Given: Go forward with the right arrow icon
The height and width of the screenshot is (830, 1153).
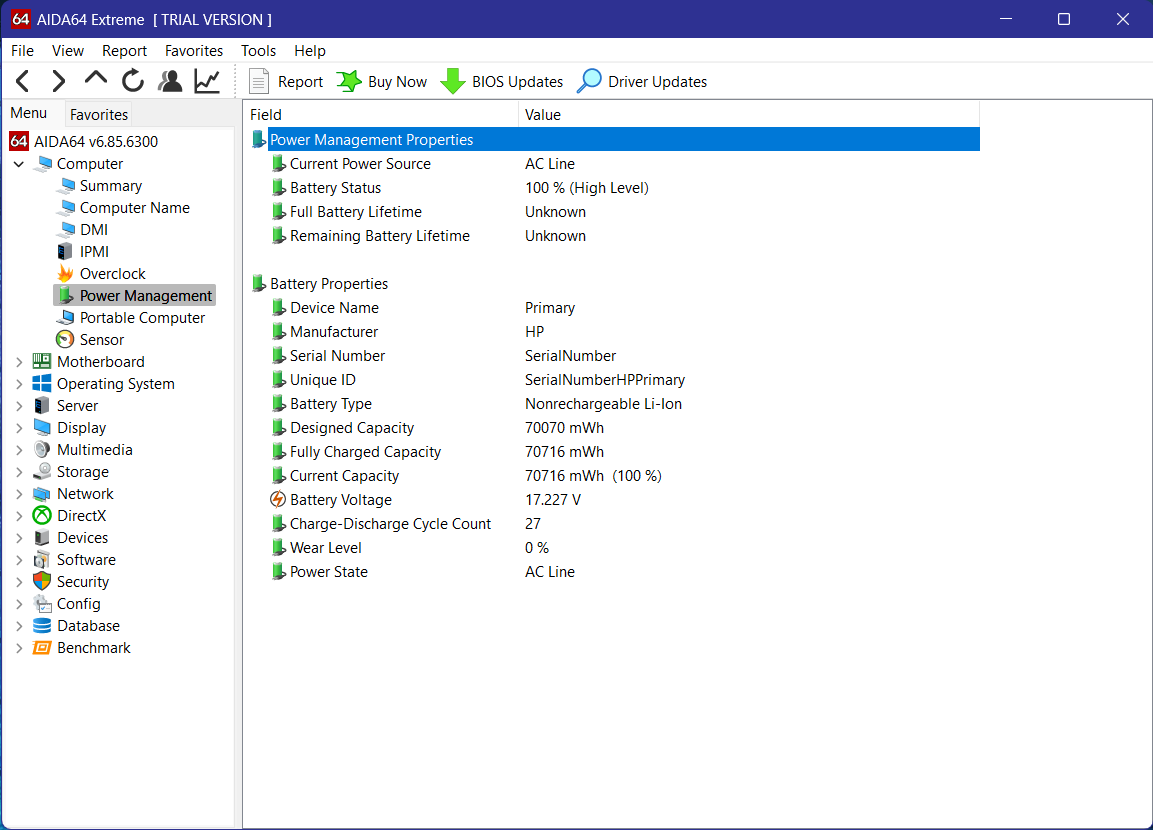Looking at the screenshot, I should click(59, 81).
